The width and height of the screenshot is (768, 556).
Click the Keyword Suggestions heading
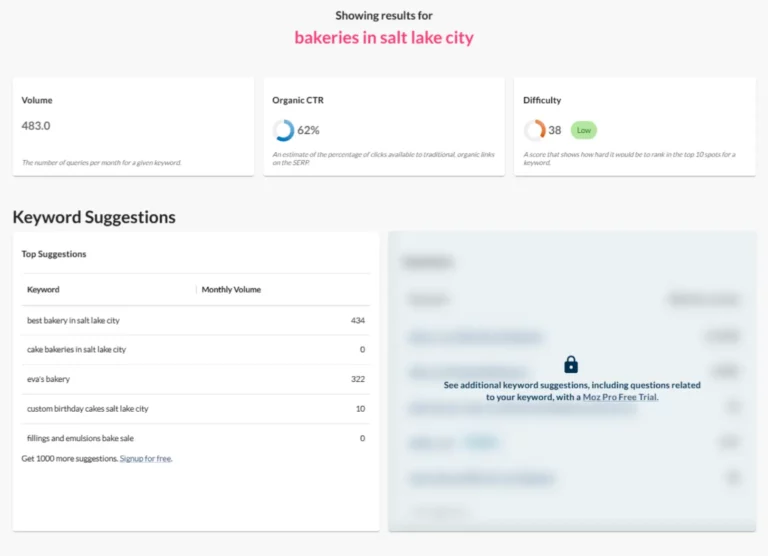[94, 217]
